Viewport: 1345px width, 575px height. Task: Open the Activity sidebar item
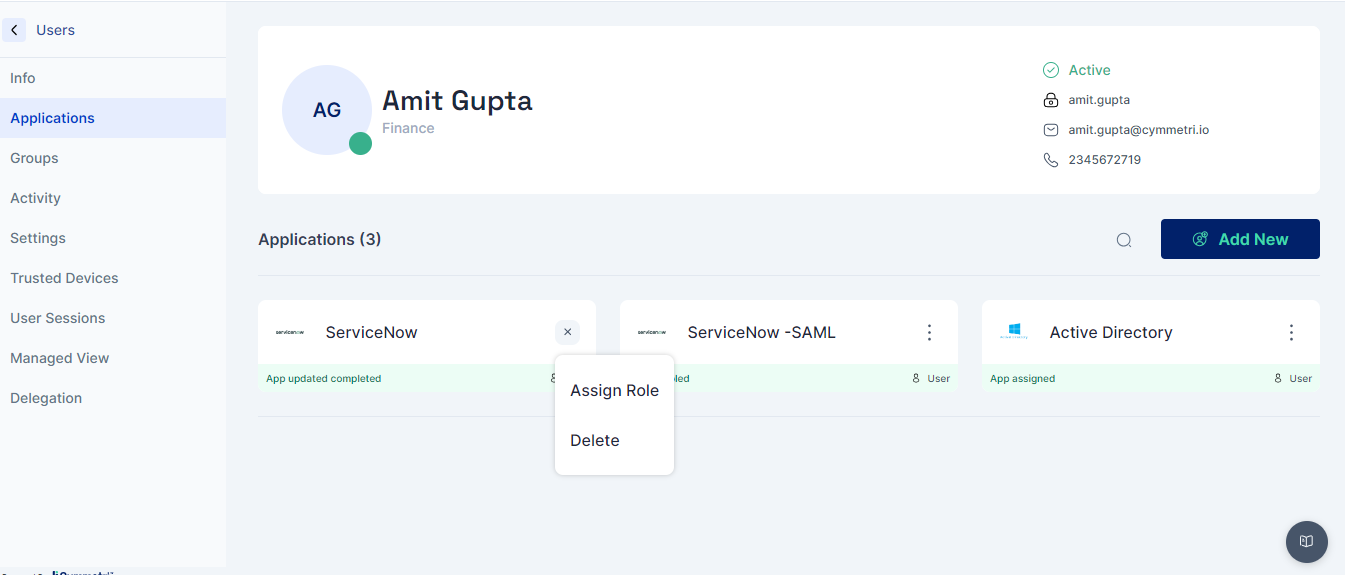(x=35, y=198)
